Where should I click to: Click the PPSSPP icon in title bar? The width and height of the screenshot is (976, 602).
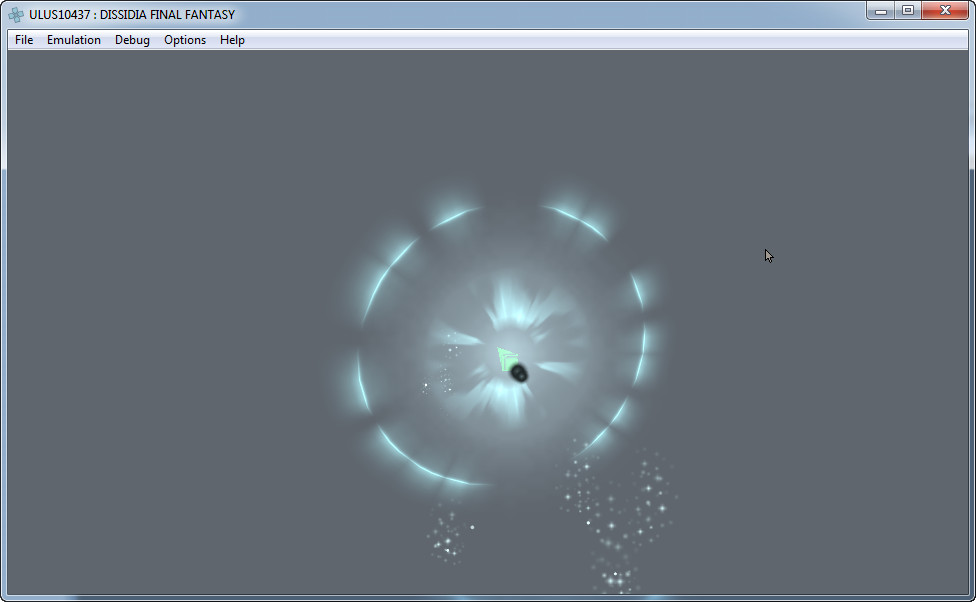(x=16, y=15)
